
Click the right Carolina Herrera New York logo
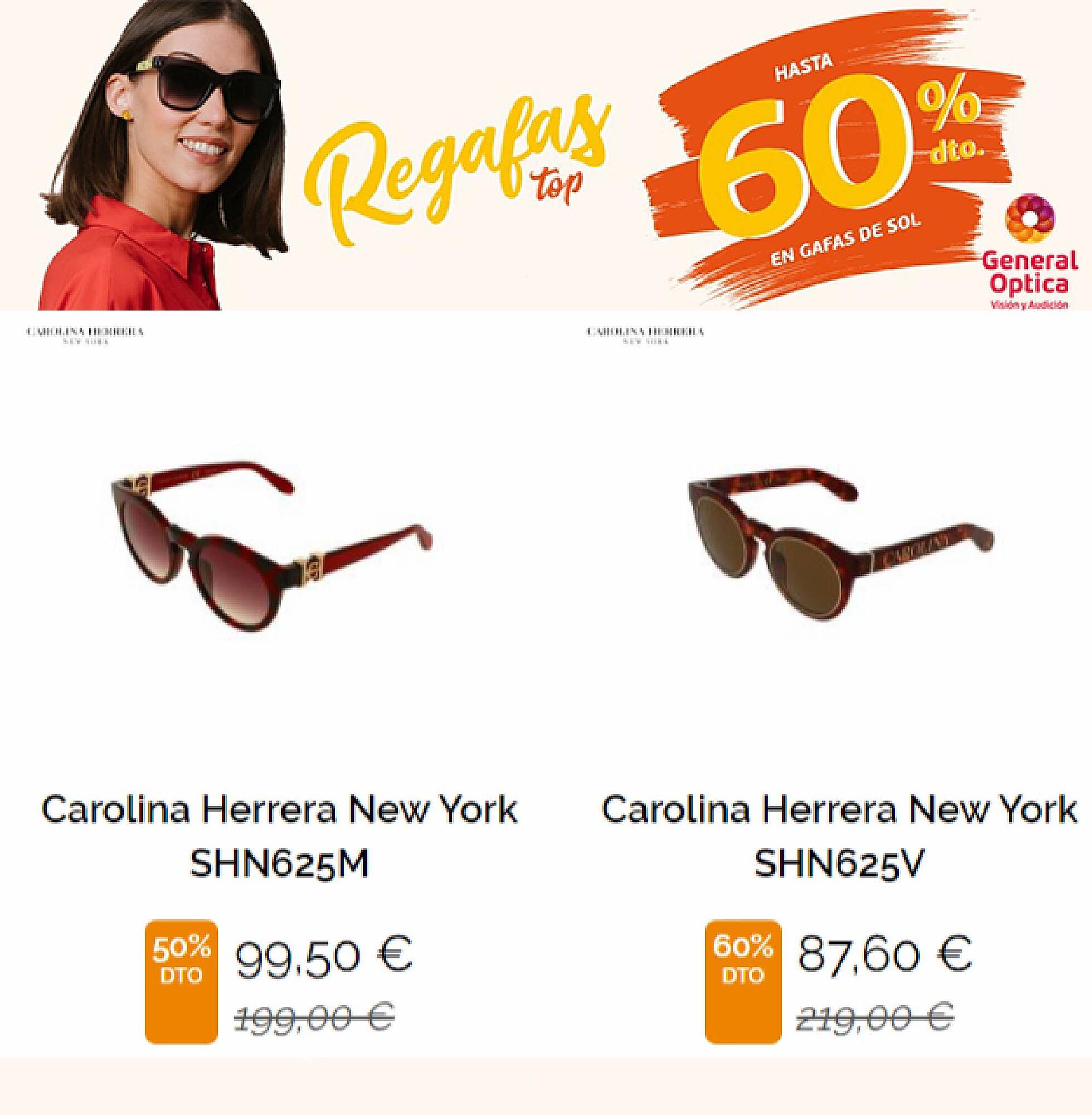[645, 336]
